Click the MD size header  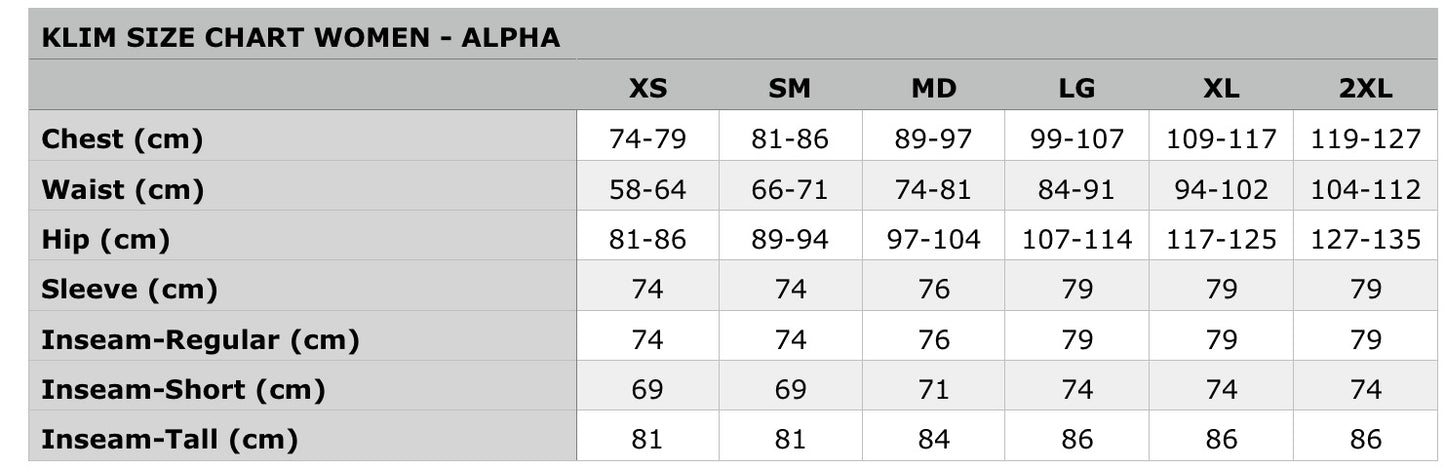[x=933, y=88]
